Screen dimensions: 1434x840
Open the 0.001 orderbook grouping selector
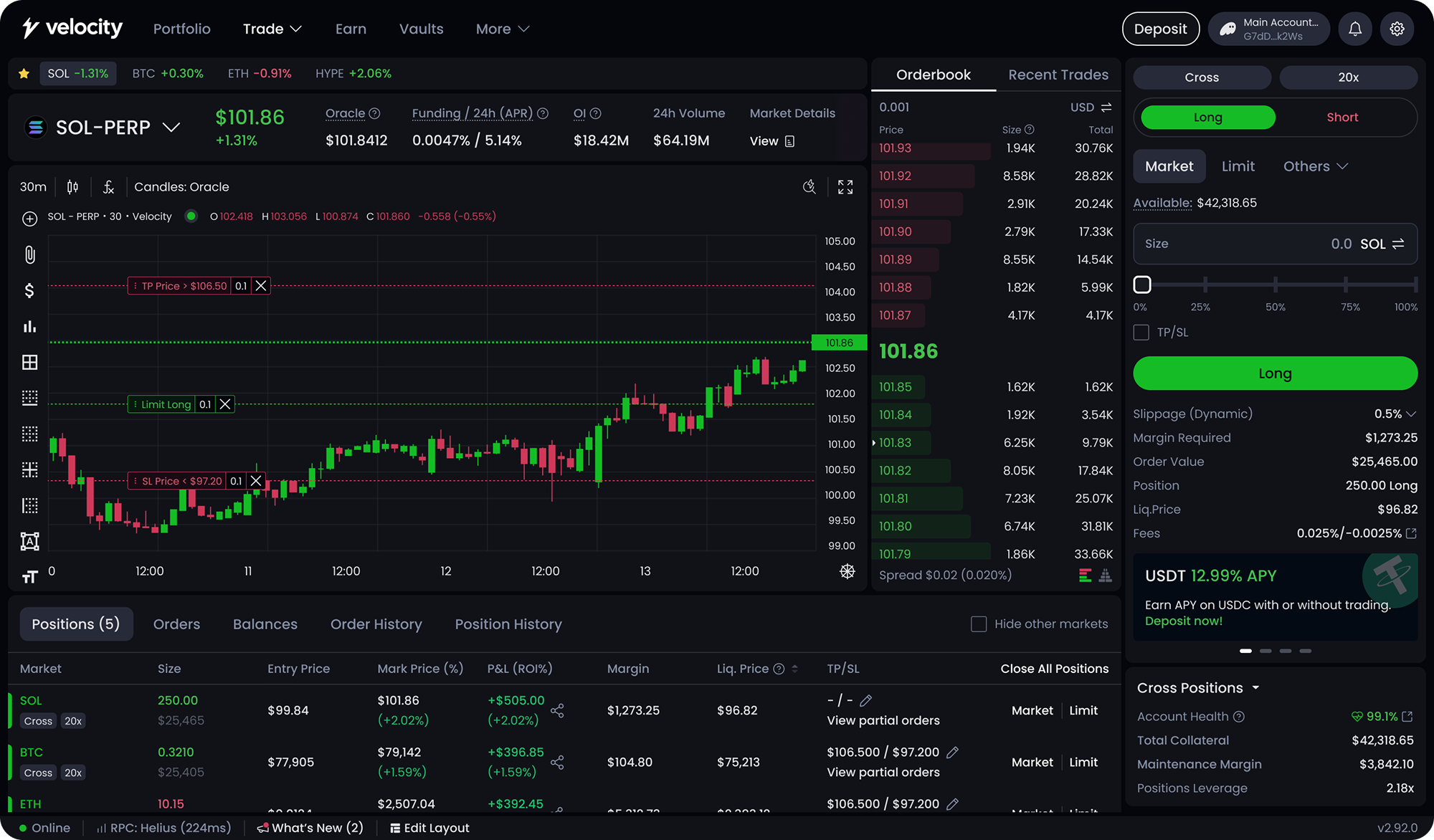point(894,108)
